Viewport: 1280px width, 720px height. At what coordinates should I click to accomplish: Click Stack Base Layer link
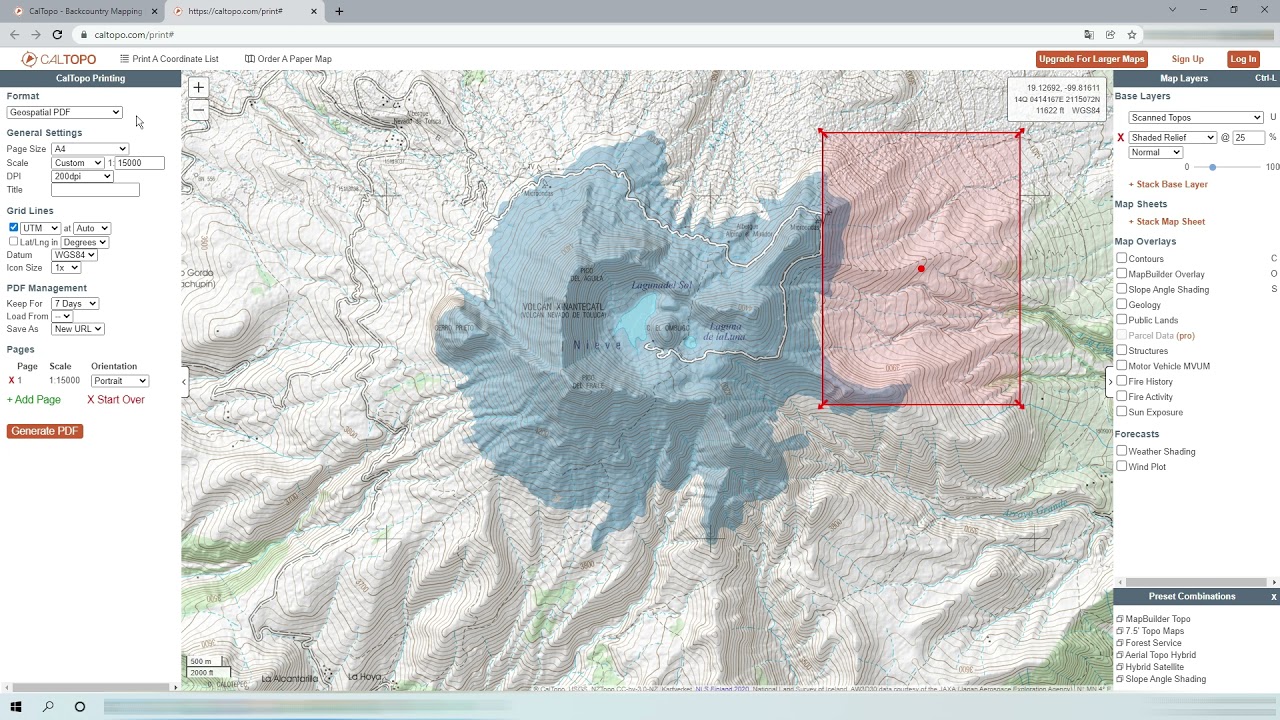pos(1168,185)
